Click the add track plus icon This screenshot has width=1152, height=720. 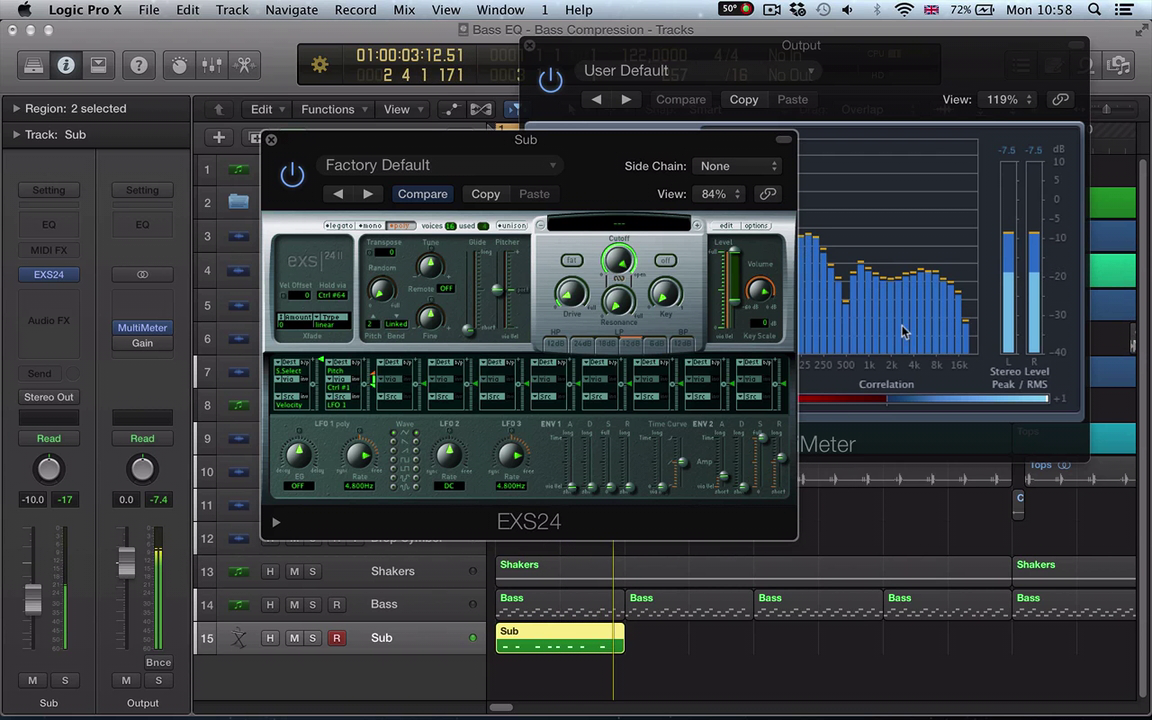(219, 138)
